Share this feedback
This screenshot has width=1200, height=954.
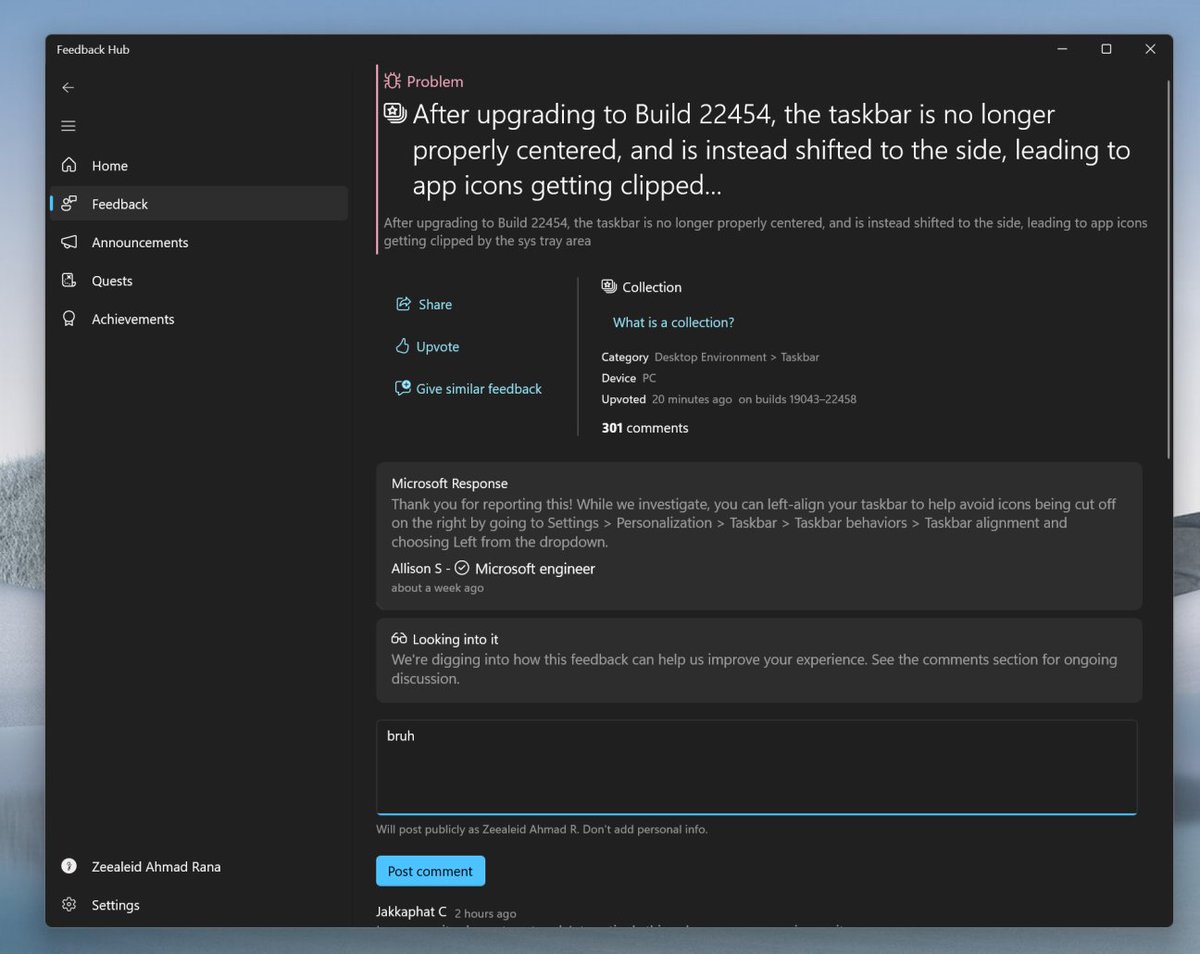[424, 304]
